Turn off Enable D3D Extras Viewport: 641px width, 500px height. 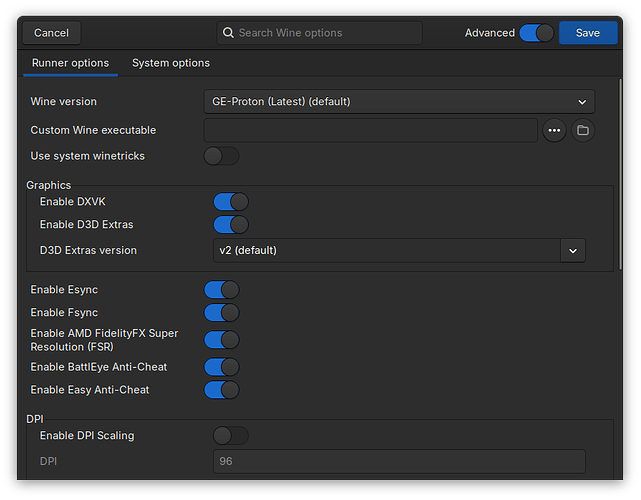click(x=231, y=225)
